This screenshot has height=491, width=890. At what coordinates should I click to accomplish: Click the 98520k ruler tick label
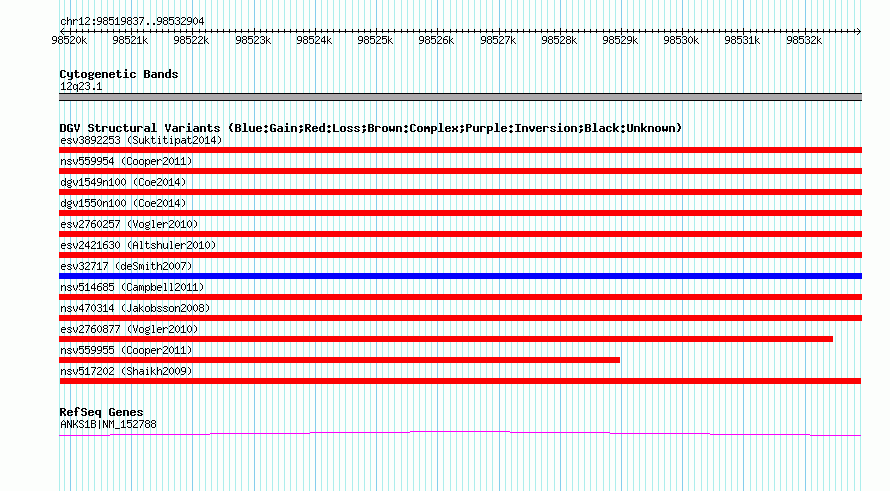(69, 40)
